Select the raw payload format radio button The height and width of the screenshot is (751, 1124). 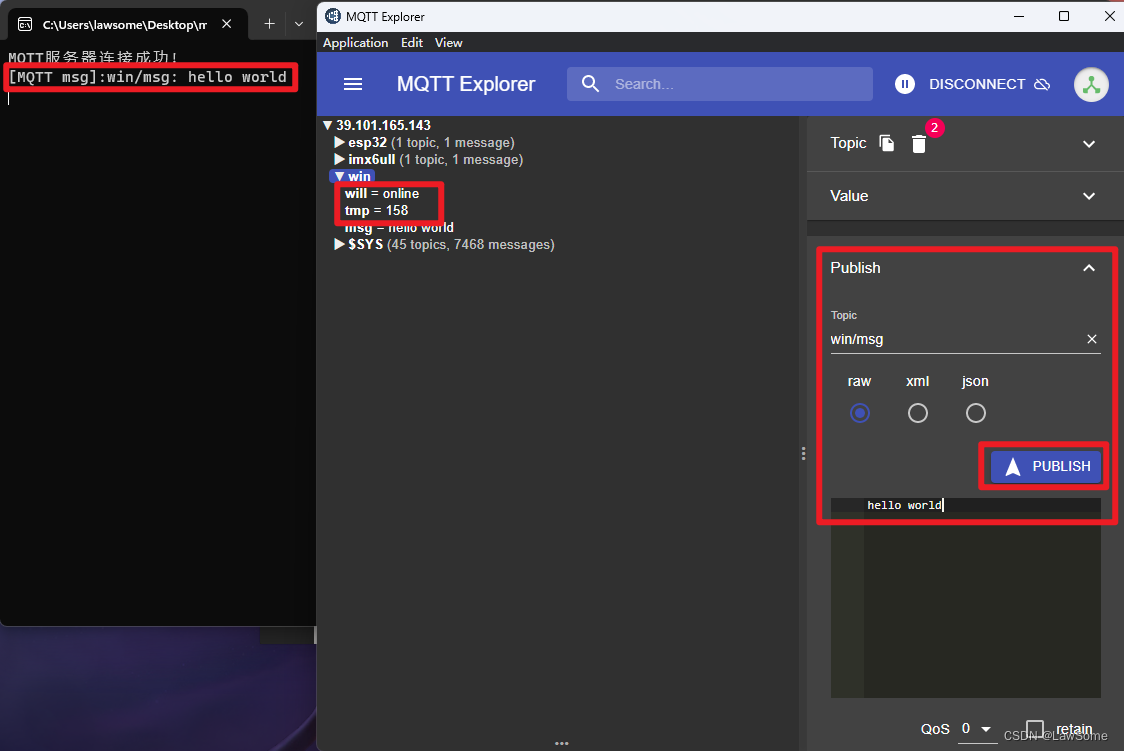pos(859,412)
